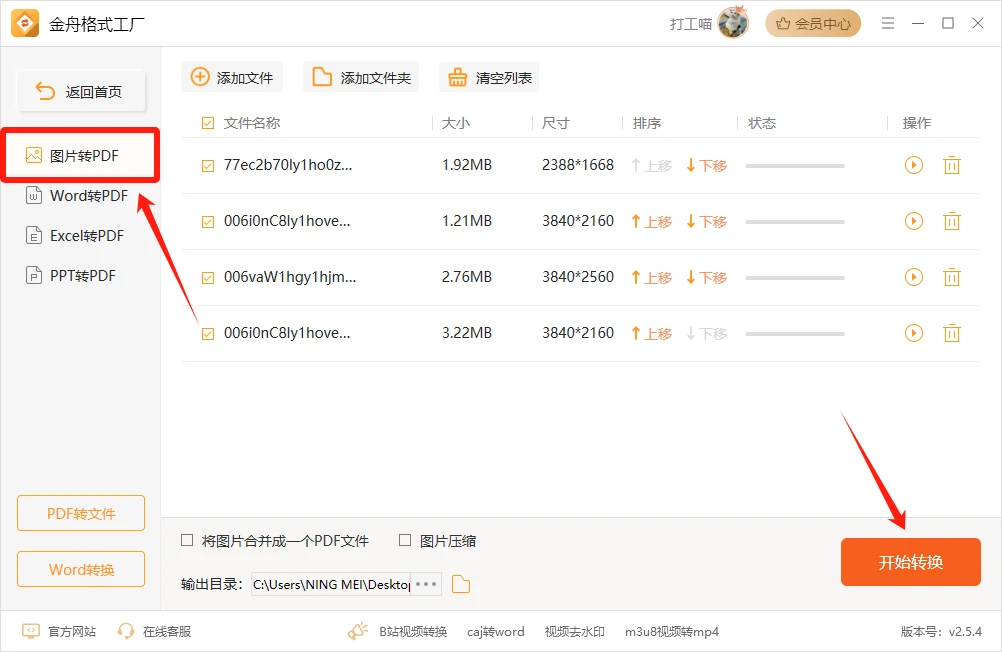The height and width of the screenshot is (652, 1002).
Task: Select 图片转PDF in the sidebar
Action: point(81,155)
